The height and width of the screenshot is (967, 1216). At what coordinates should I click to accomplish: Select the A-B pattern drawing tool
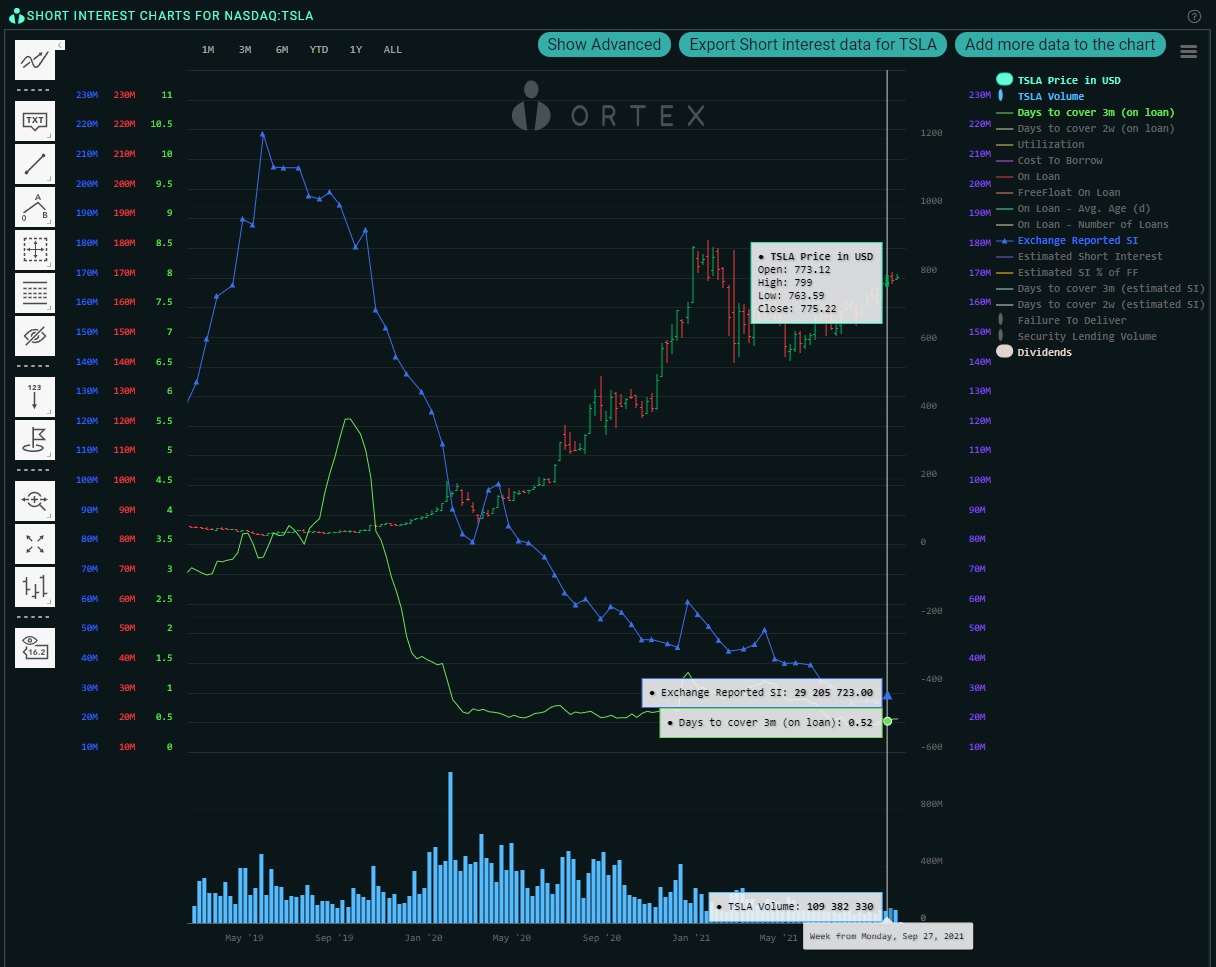[35, 207]
